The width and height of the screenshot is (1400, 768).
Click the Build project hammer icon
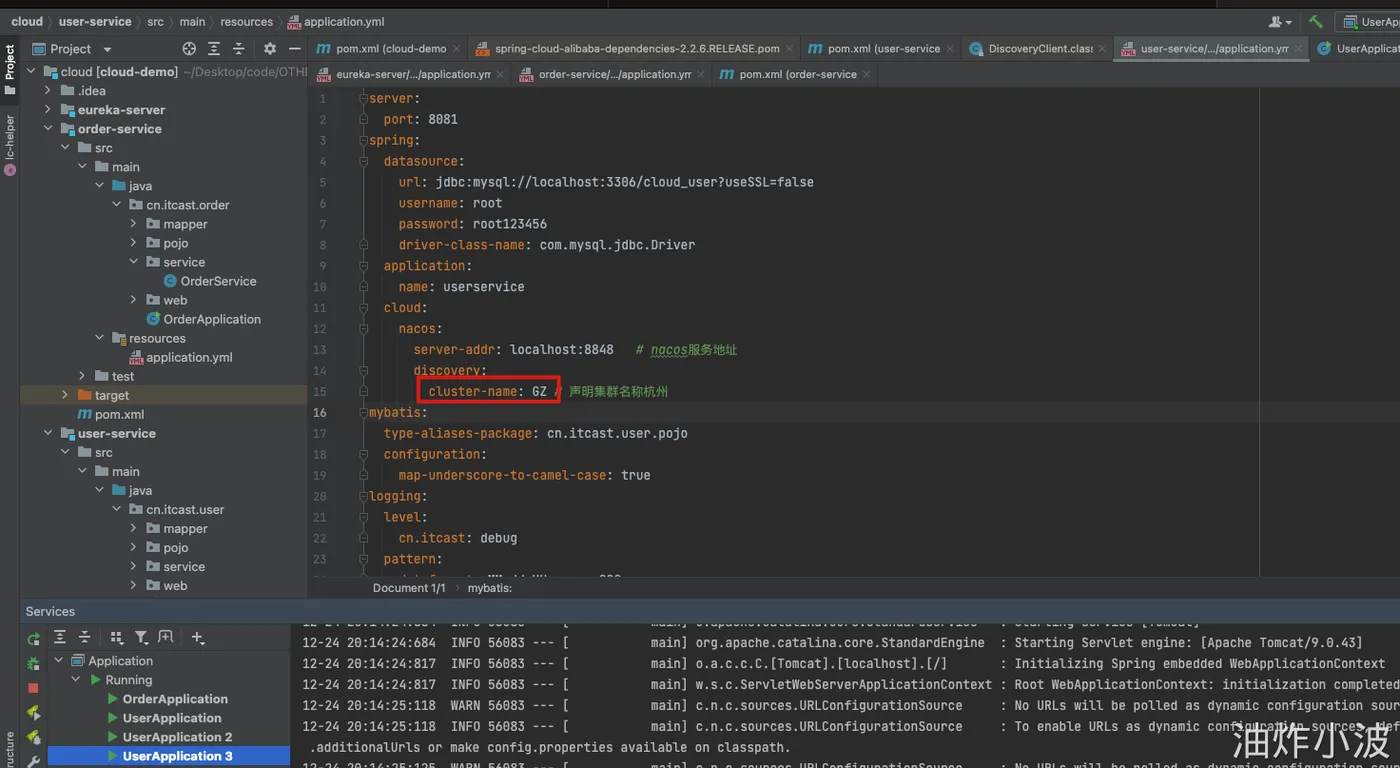(x=1316, y=21)
